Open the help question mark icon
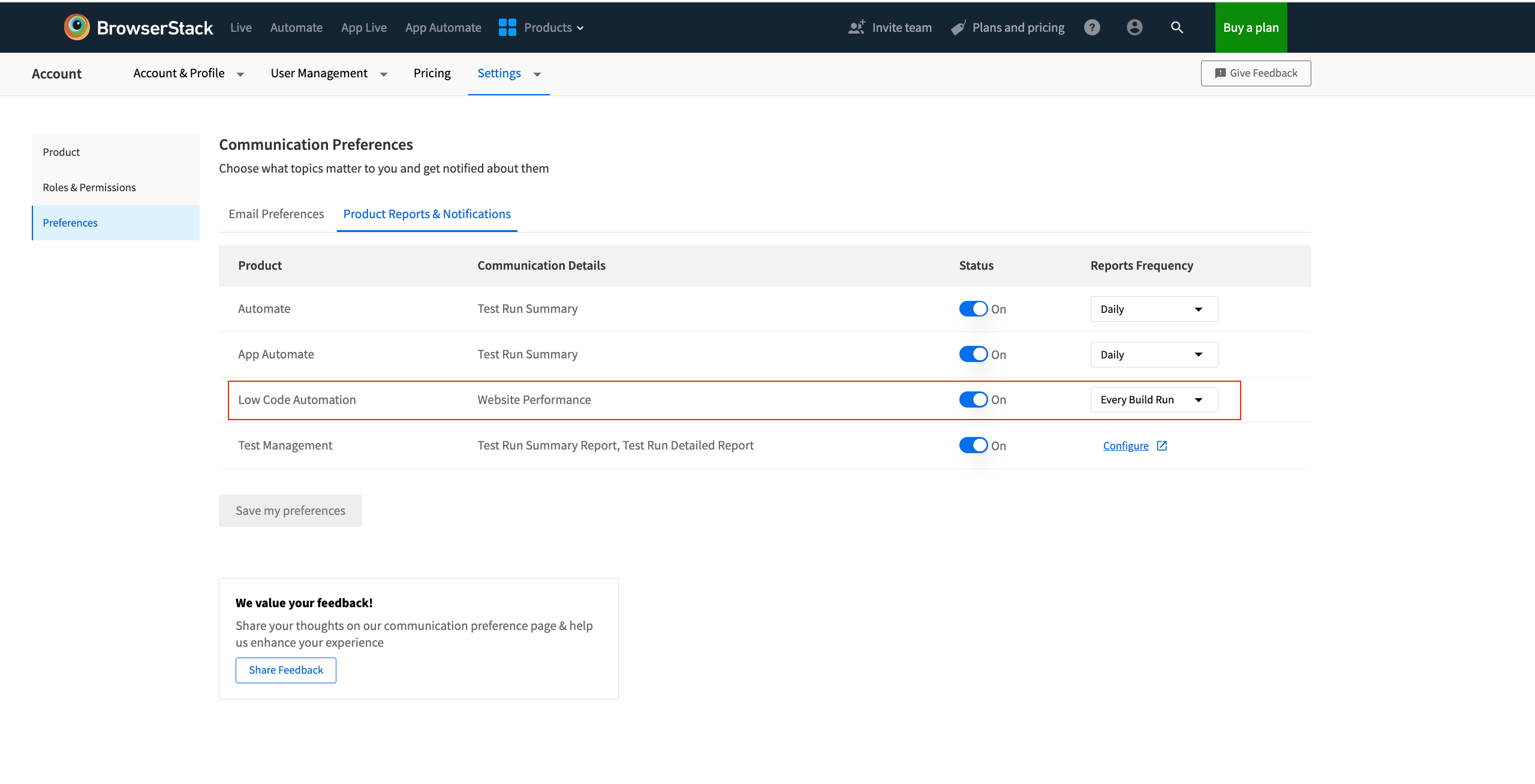Image resolution: width=1535 pixels, height=784 pixels. [1092, 28]
